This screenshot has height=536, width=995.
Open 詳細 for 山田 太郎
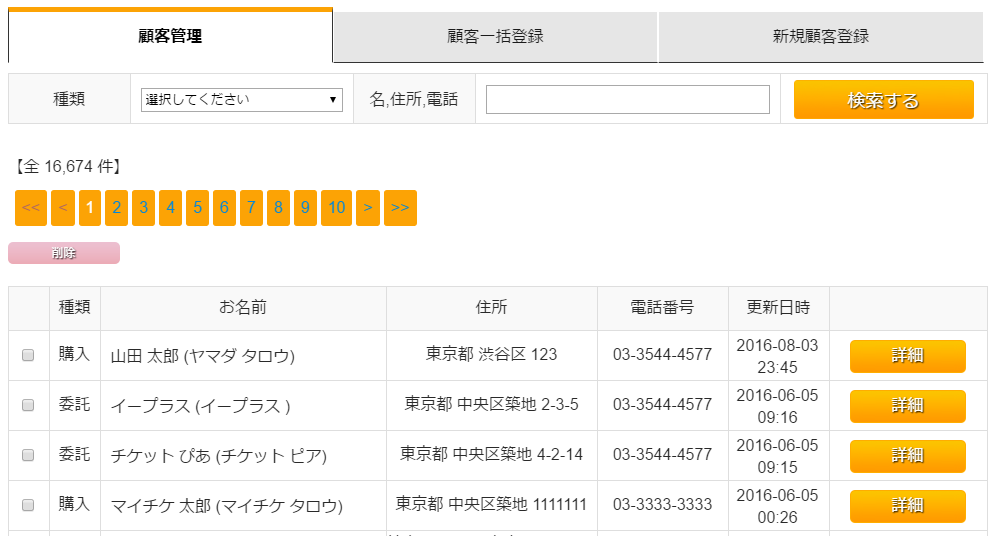[907, 356]
